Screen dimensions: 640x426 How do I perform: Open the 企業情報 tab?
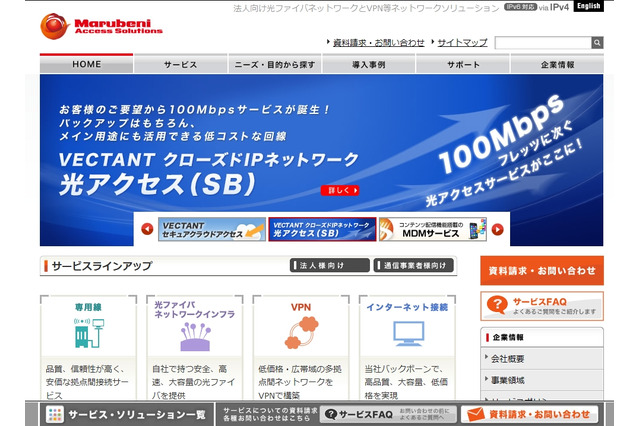point(557,64)
